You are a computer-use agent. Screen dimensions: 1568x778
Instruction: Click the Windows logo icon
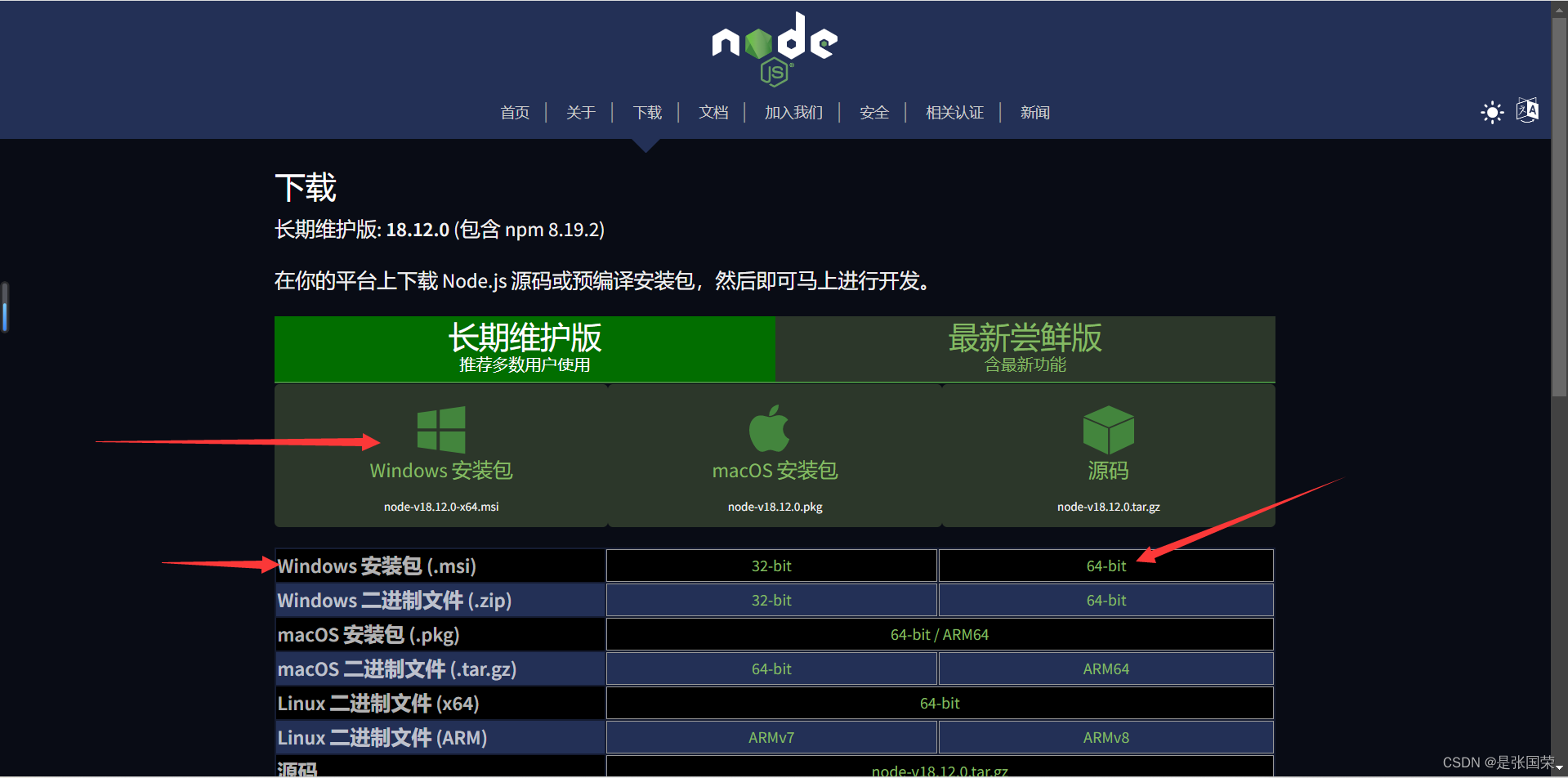[441, 429]
